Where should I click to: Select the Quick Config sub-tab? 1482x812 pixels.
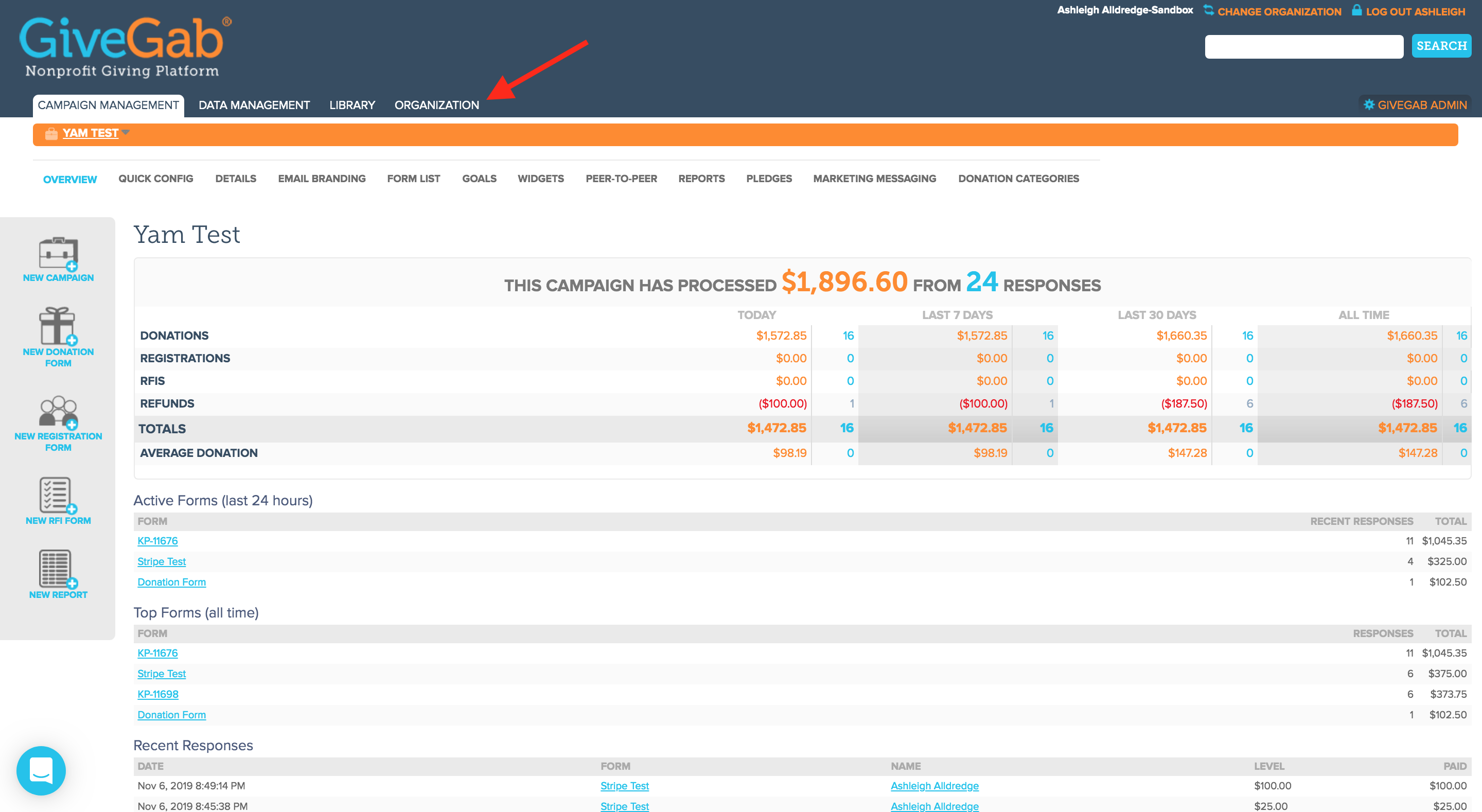[156, 179]
